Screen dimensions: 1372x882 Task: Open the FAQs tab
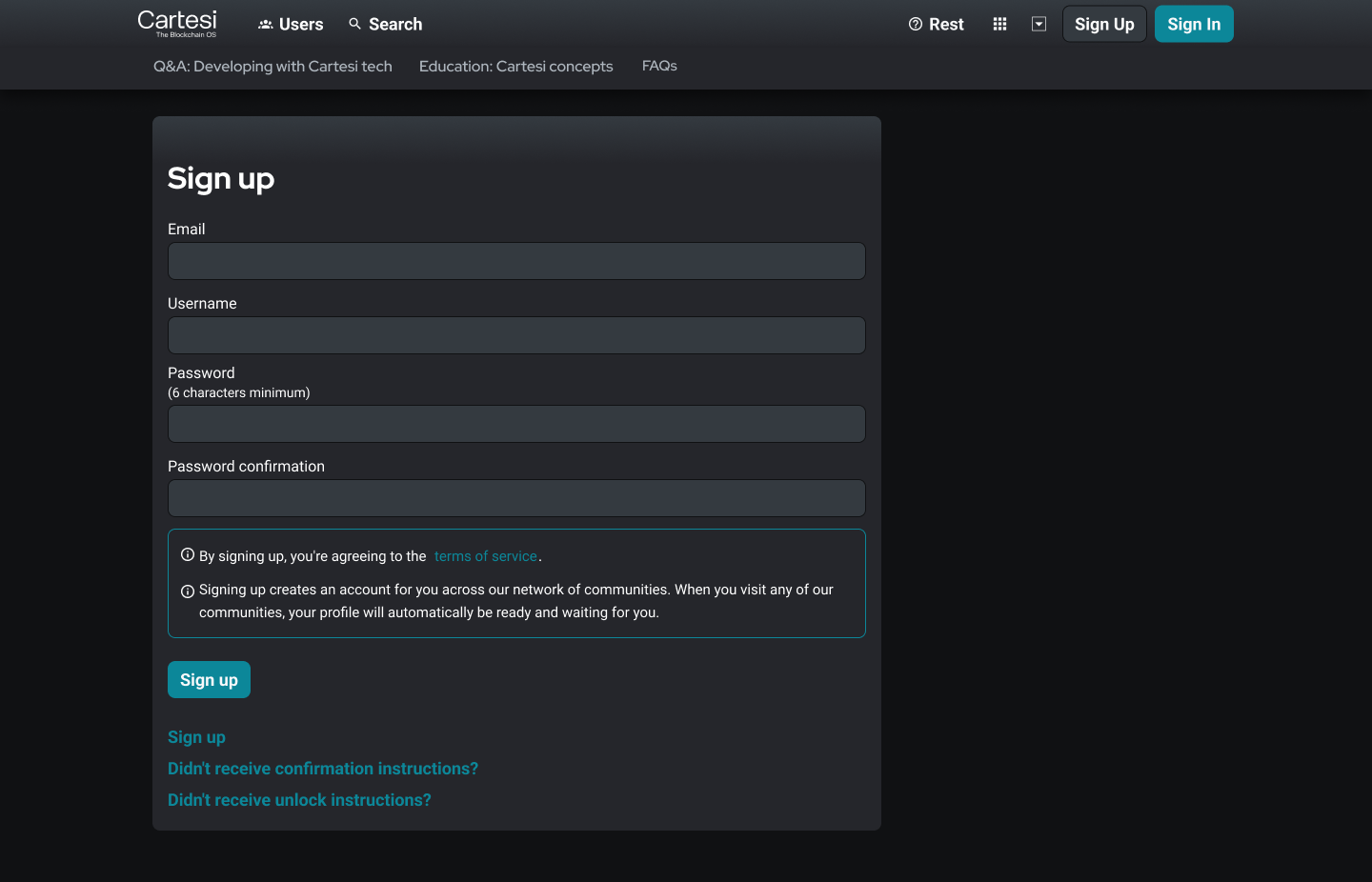point(659,66)
